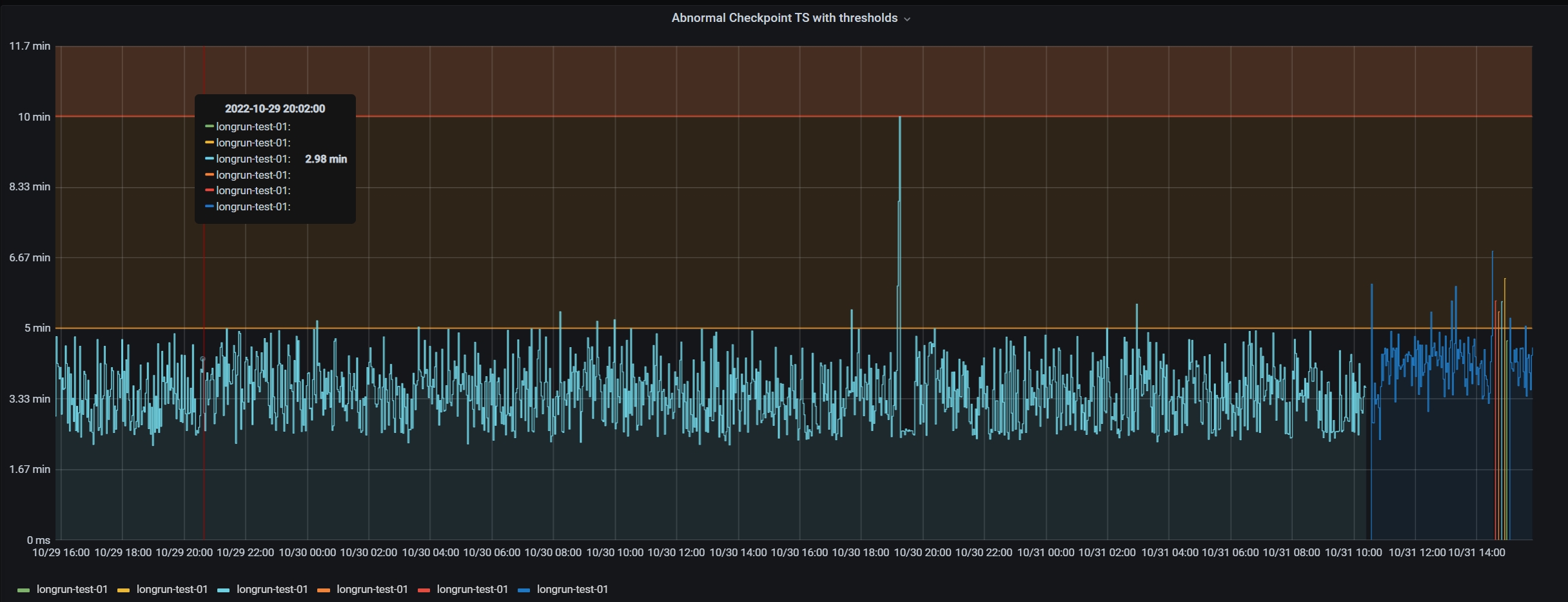1568x602 pixels.
Task: Expand options via the chevron next to panel title
Action: [x=908, y=18]
